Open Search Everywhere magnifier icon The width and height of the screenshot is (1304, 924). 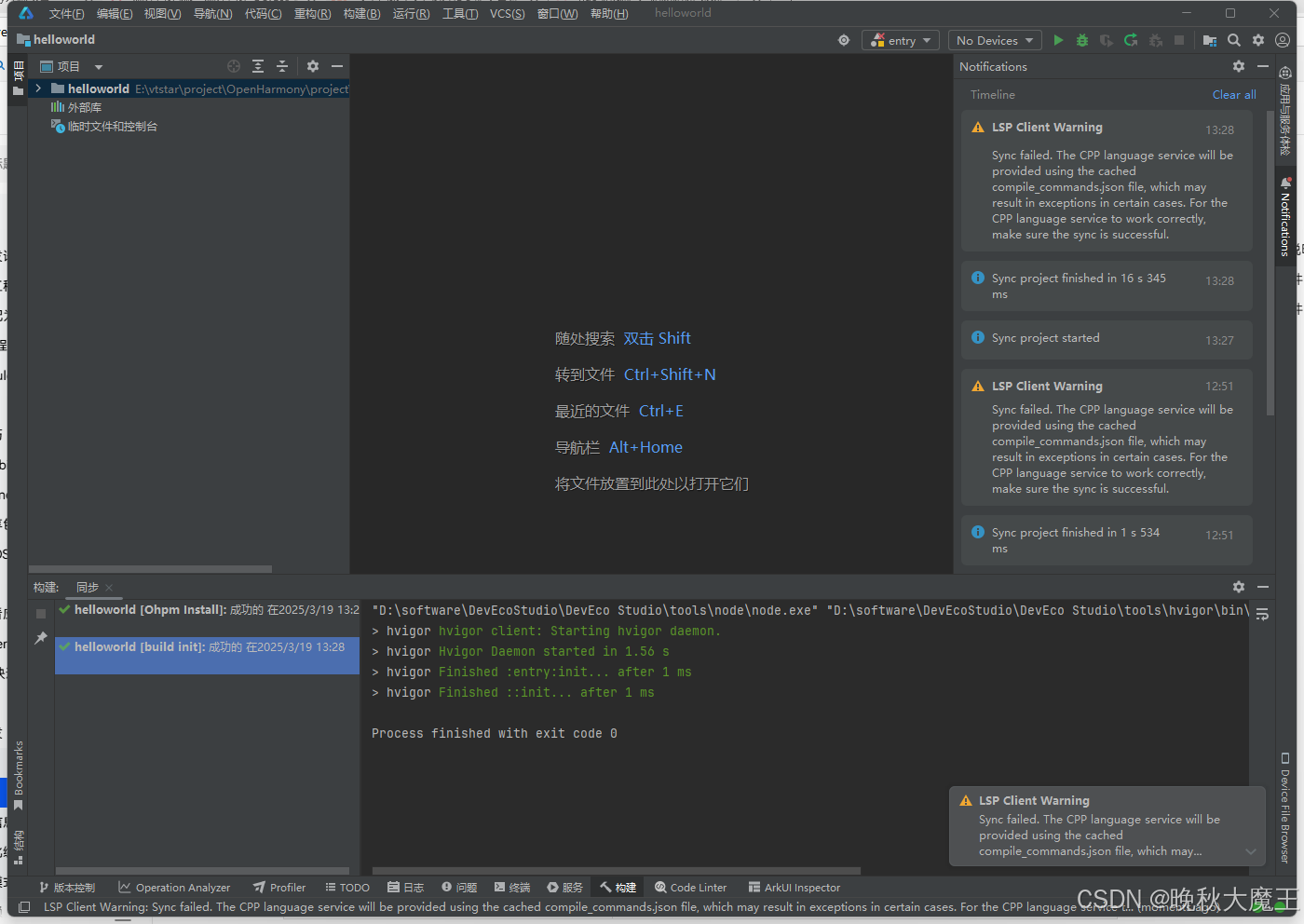1233,40
